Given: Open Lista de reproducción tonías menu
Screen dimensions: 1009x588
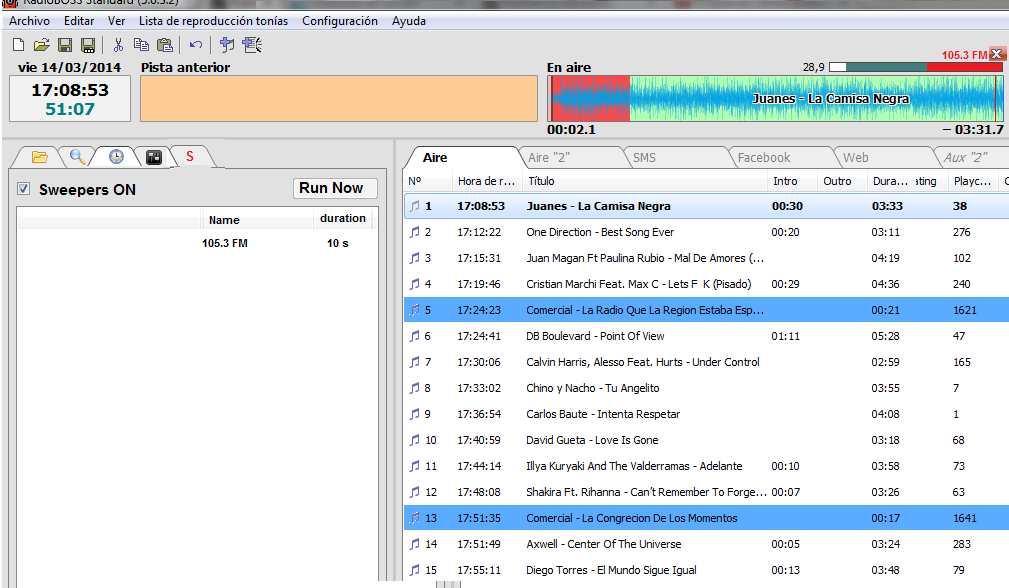Looking at the screenshot, I should pyautogui.click(x=214, y=21).
